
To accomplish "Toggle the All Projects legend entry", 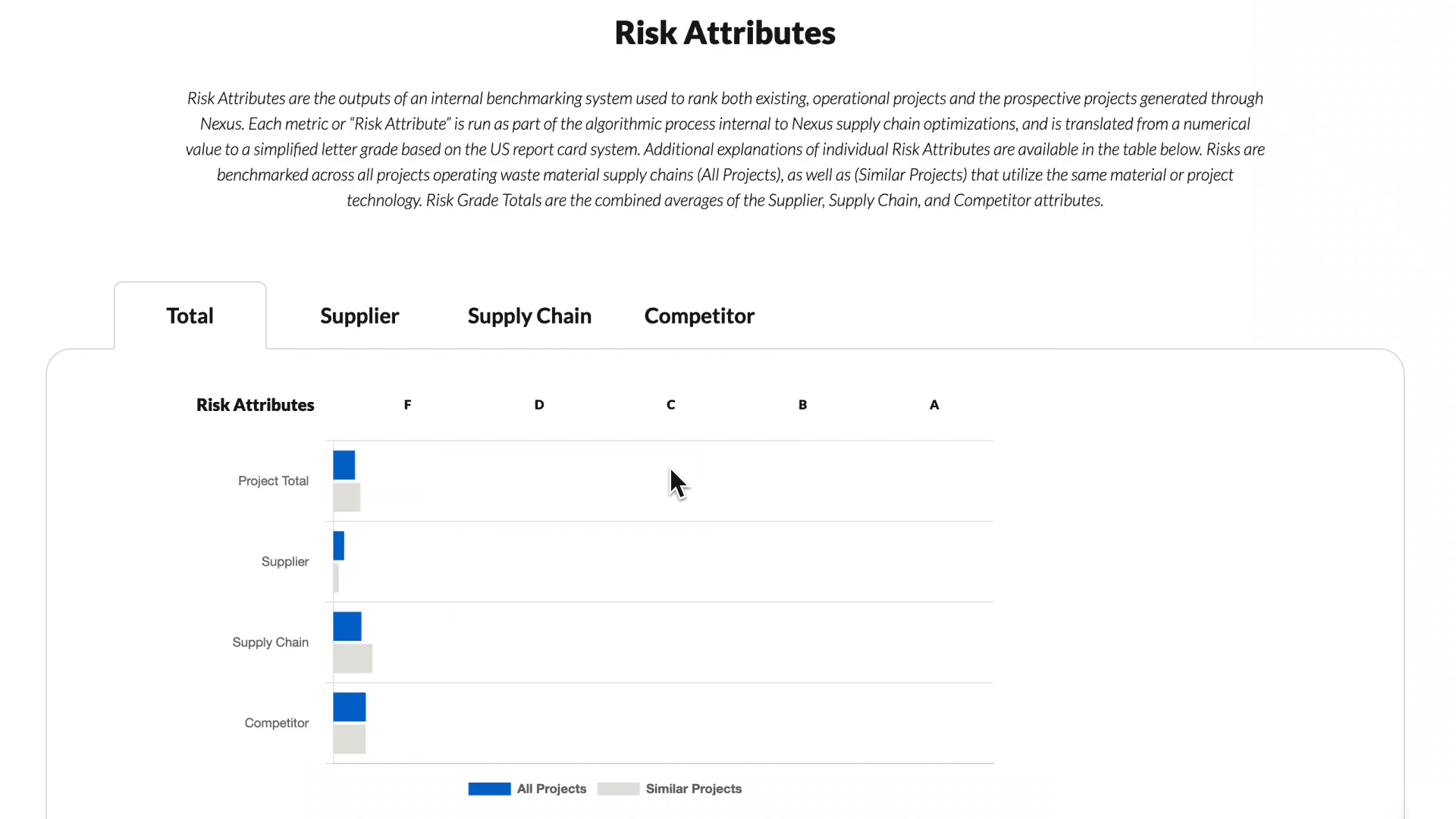I will click(x=551, y=789).
